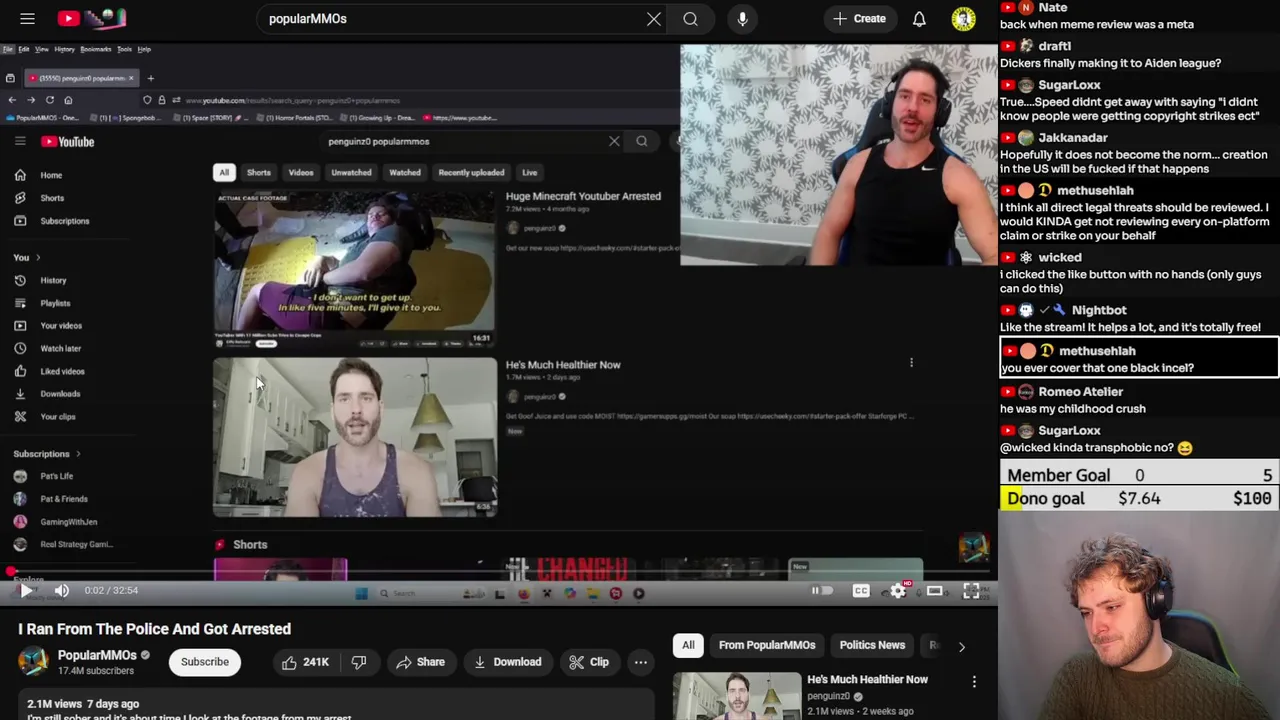Toggle closed captions CC button
This screenshot has height=720, width=1280.
tap(861, 591)
